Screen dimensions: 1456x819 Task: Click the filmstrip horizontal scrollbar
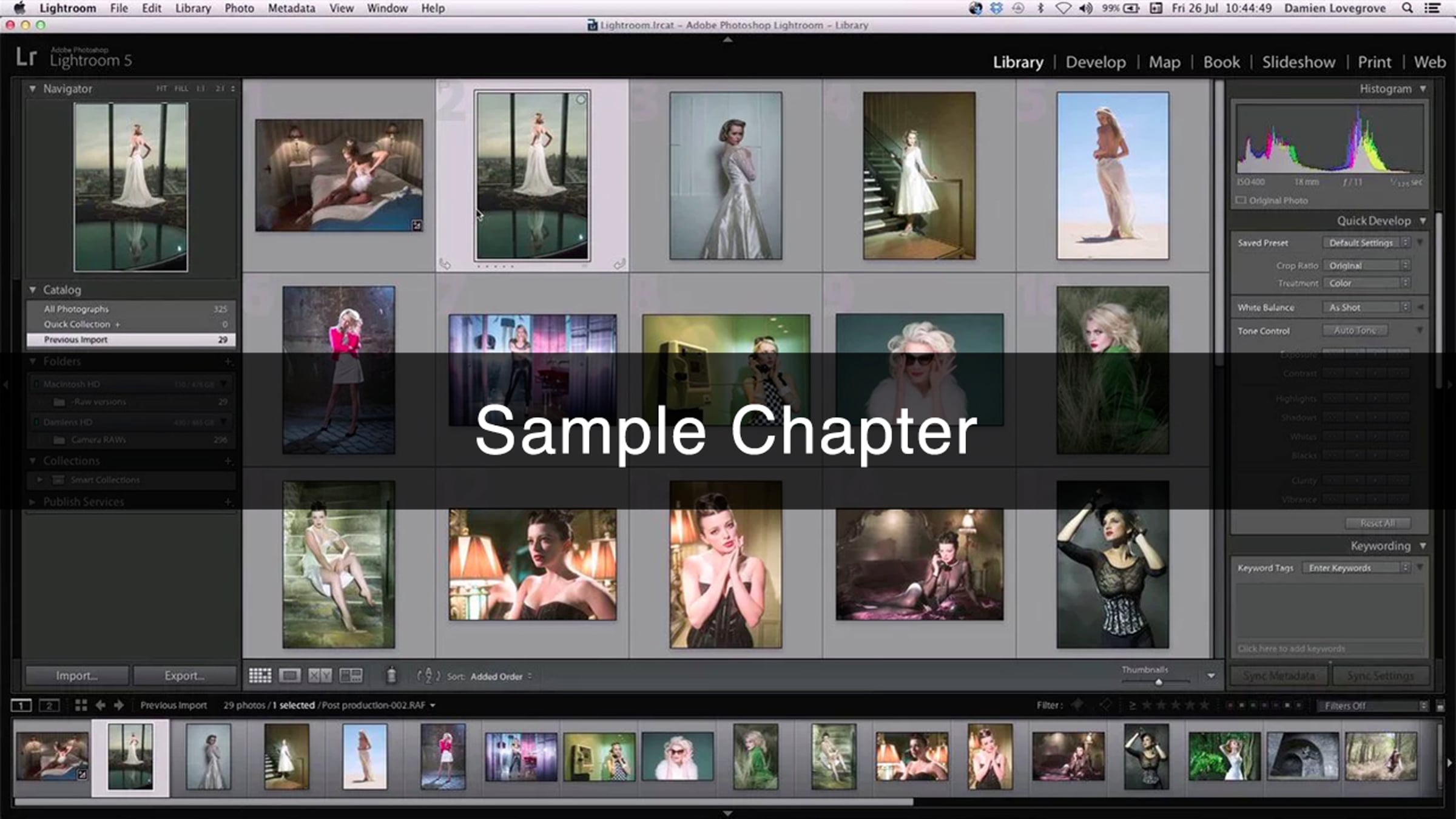(463, 802)
